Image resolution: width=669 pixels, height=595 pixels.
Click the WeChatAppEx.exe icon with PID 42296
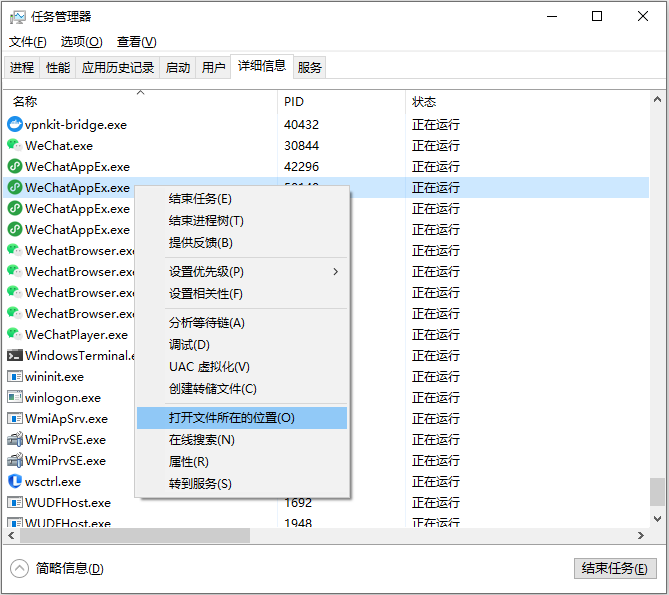pos(15,166)
